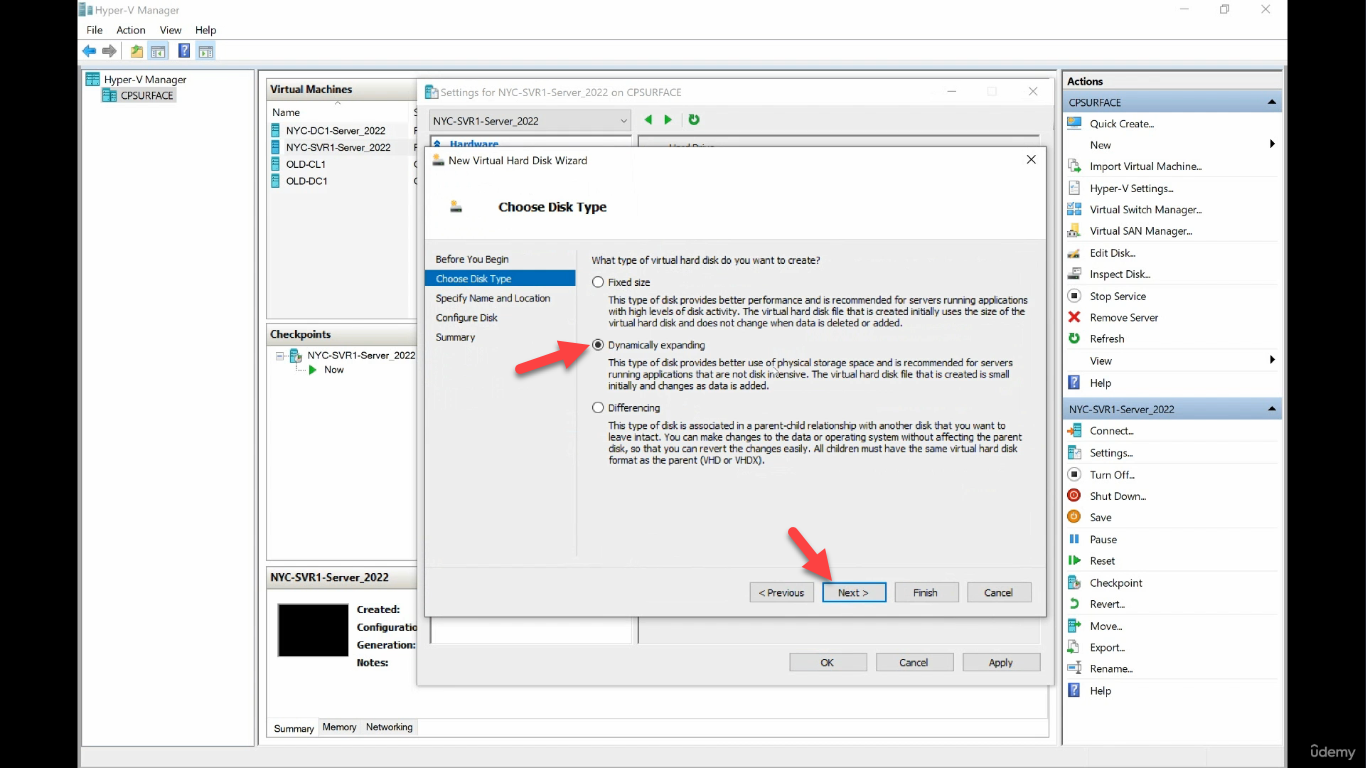Go to the Before You Begin wizard step
Image resolution: width=1366 pixels, height=768 pixels.
click(472, 259)
